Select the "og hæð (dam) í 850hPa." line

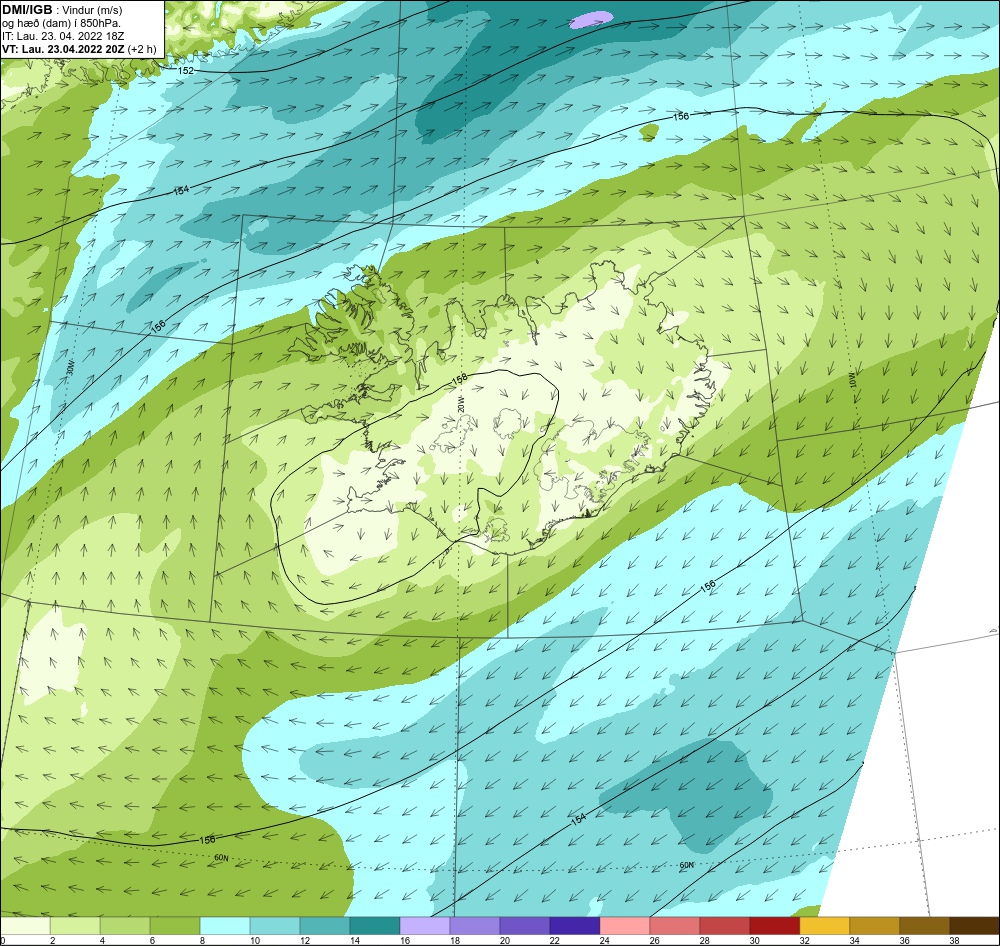61,24
